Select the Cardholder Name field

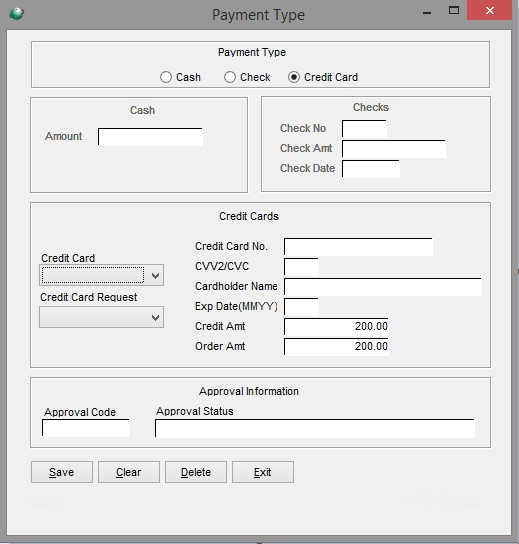pos(383,287)
